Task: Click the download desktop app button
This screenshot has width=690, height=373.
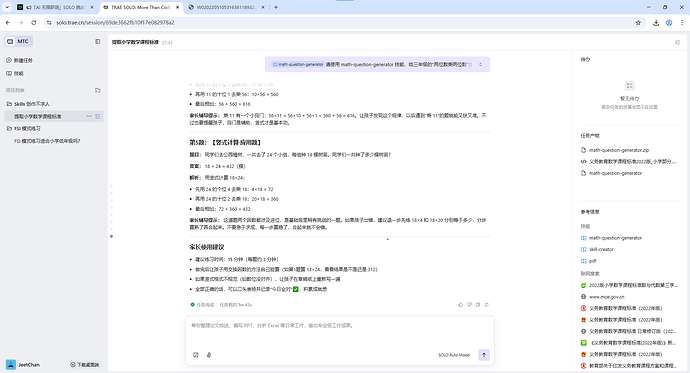Action: pos(85,365)
